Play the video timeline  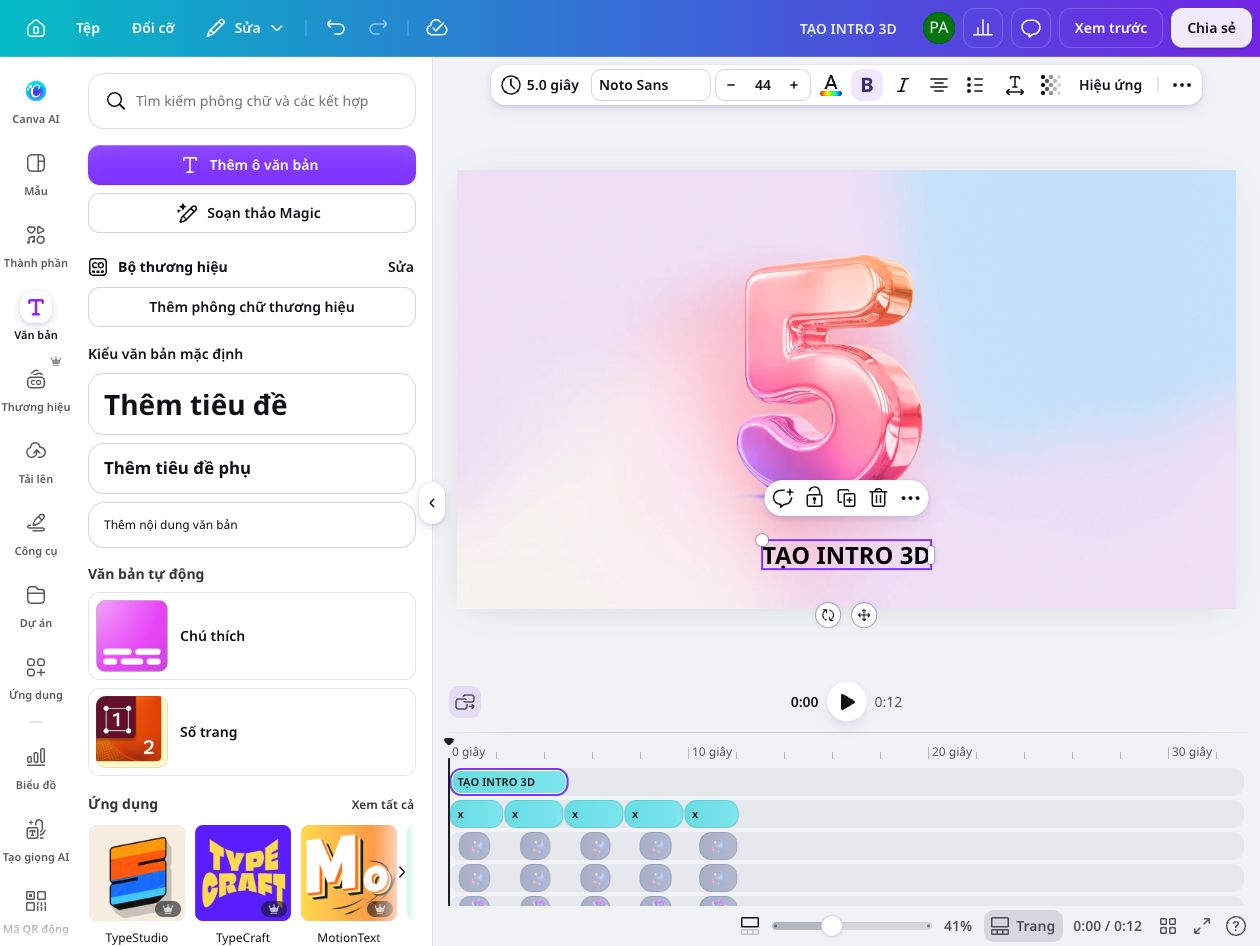[x=847, y=702]
